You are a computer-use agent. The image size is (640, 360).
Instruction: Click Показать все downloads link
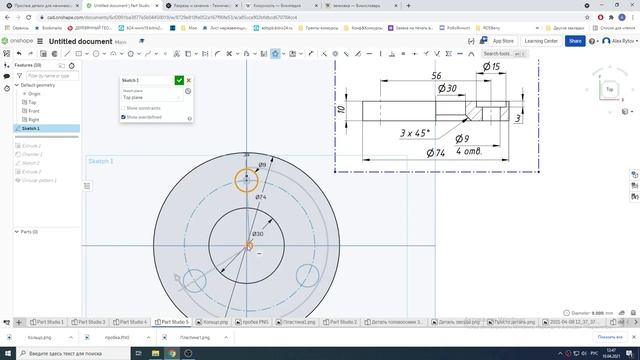point(610,337)
